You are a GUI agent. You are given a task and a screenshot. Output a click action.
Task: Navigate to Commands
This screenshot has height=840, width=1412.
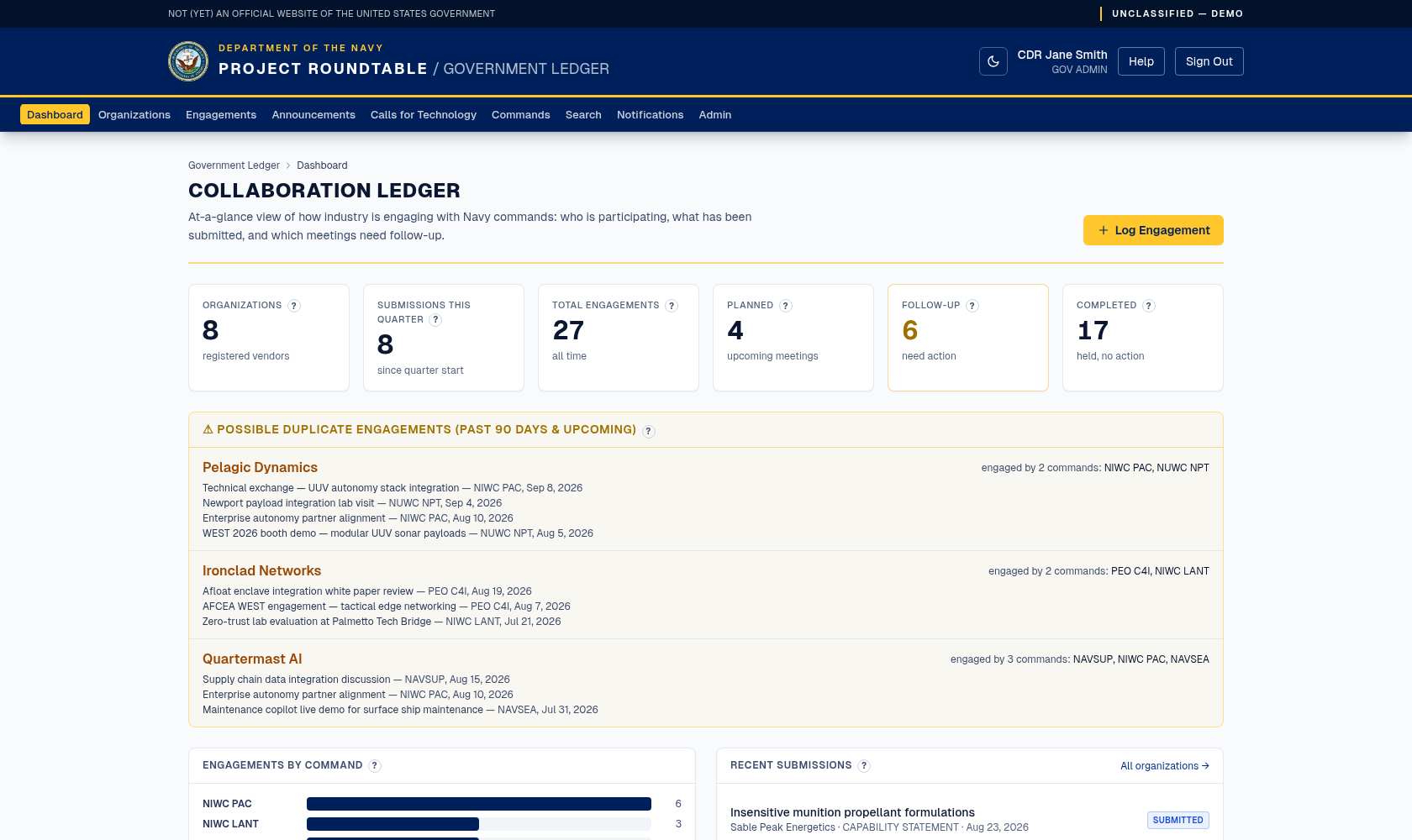point(521,115)
